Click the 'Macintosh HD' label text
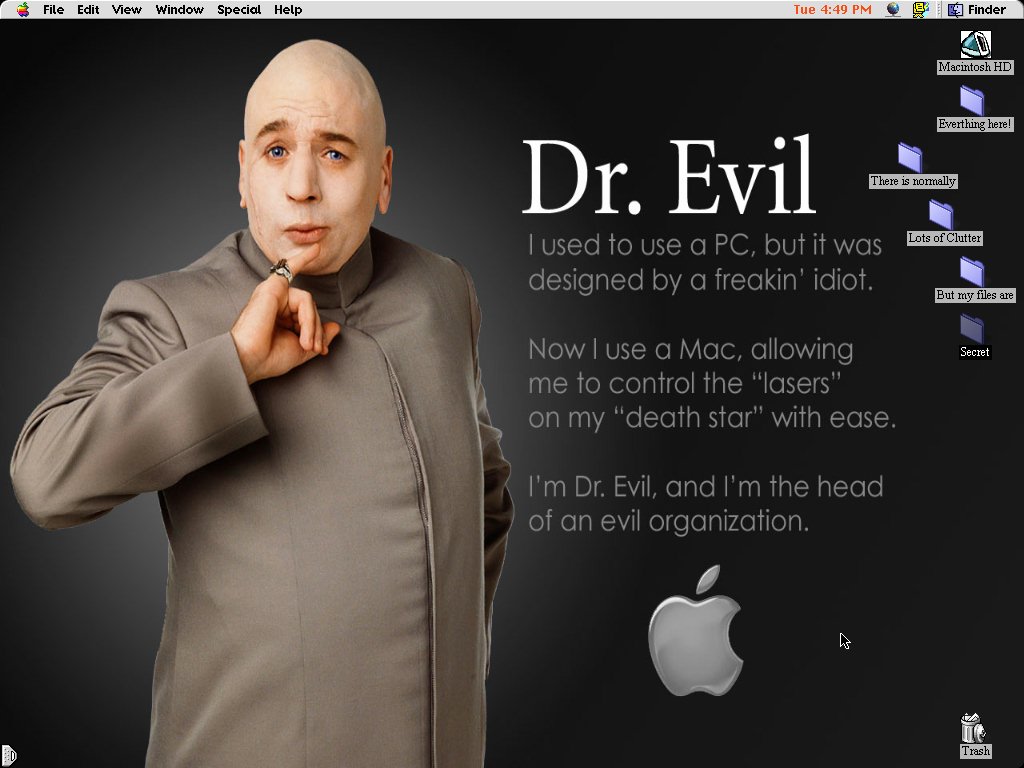 click(975, 67)
